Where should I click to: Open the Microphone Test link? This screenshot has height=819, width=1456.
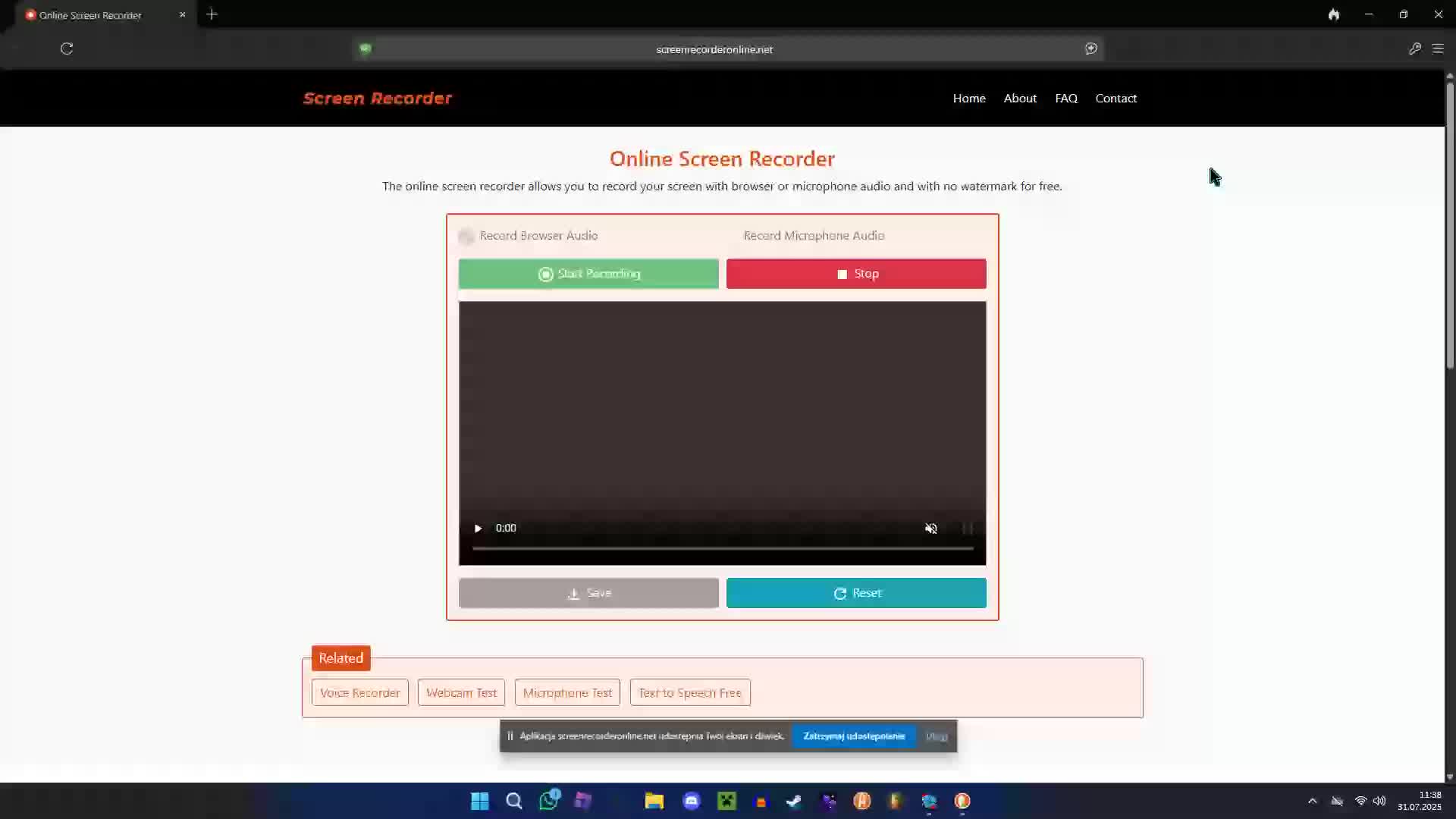pyautogui.click(x=567, y=692)
